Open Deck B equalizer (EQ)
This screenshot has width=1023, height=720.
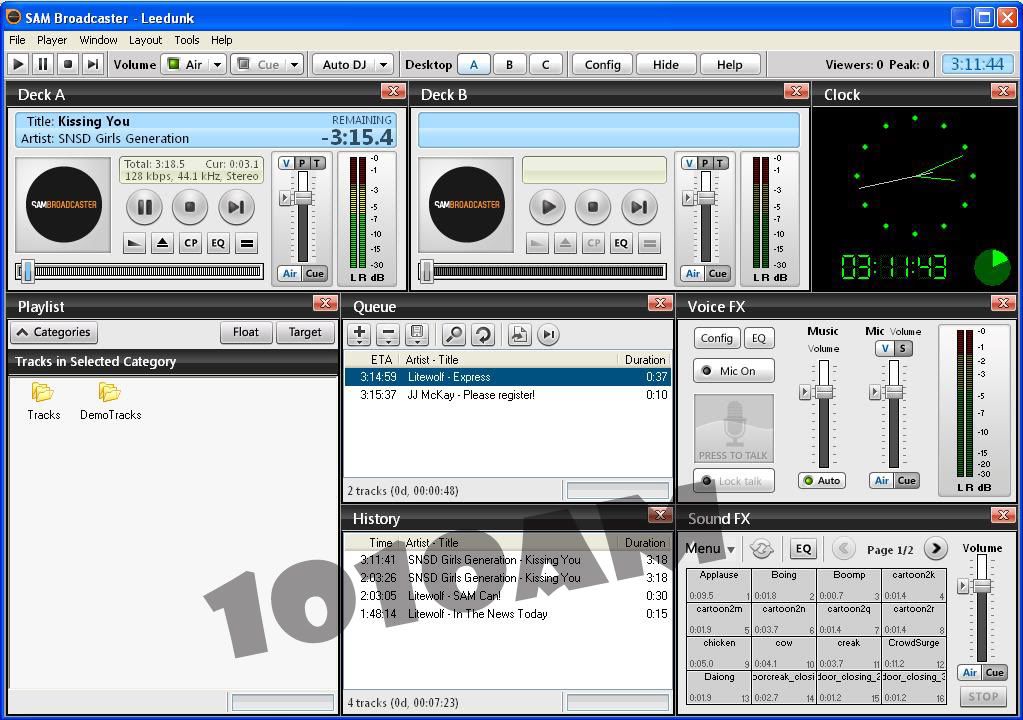click(621, 243)
